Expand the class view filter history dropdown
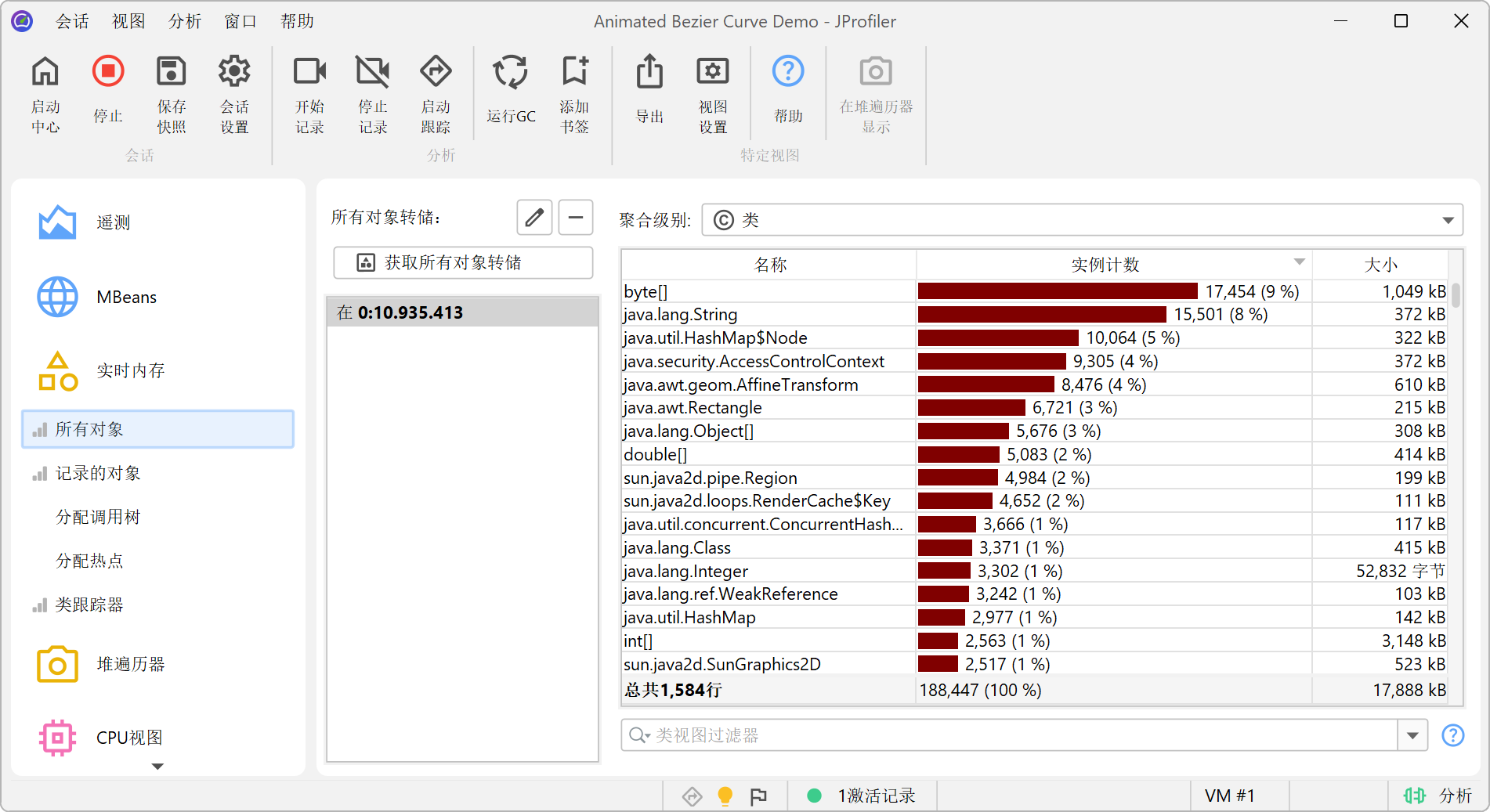 tap(1412, 735)
